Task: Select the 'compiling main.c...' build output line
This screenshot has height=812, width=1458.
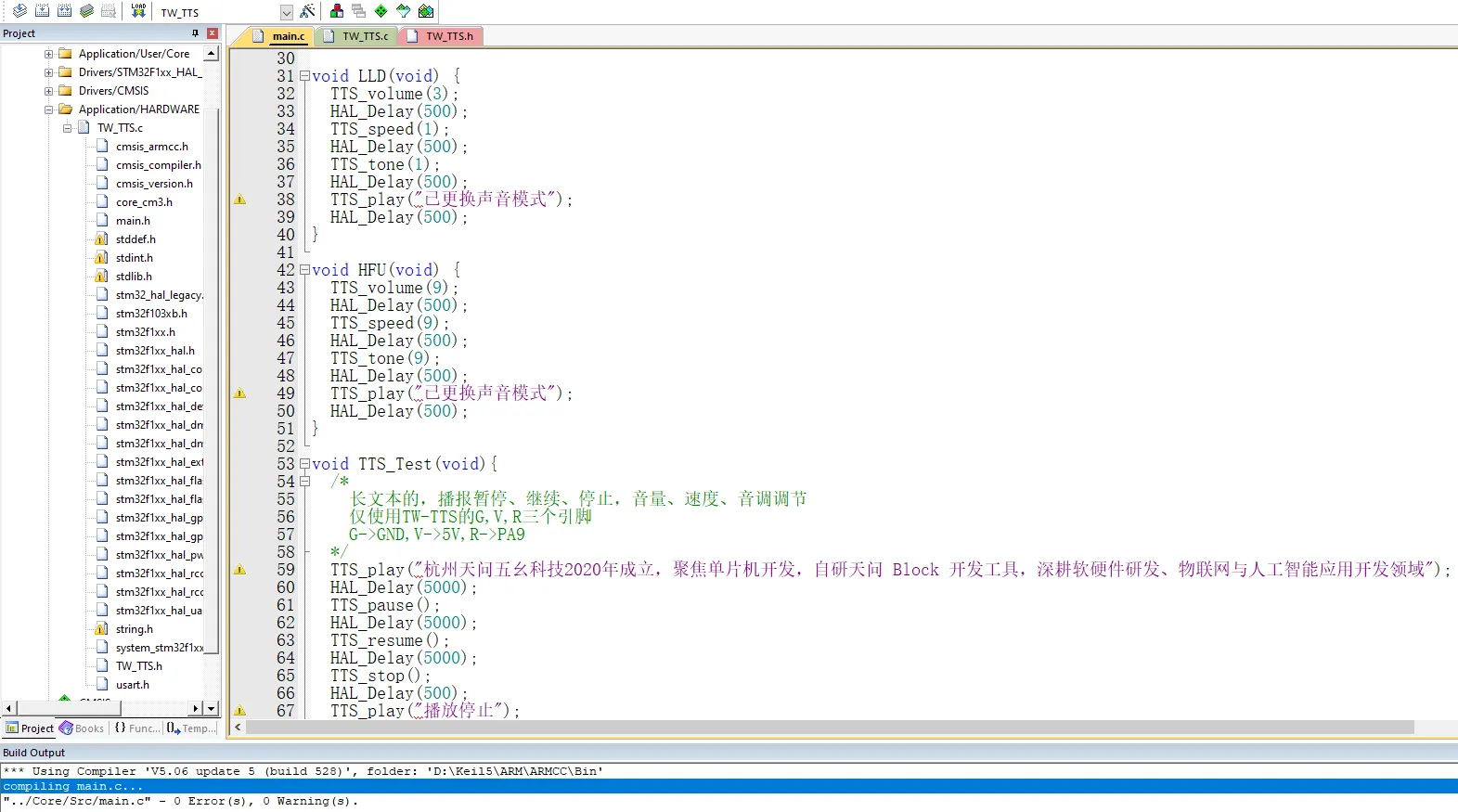Action: coord(74,786)
